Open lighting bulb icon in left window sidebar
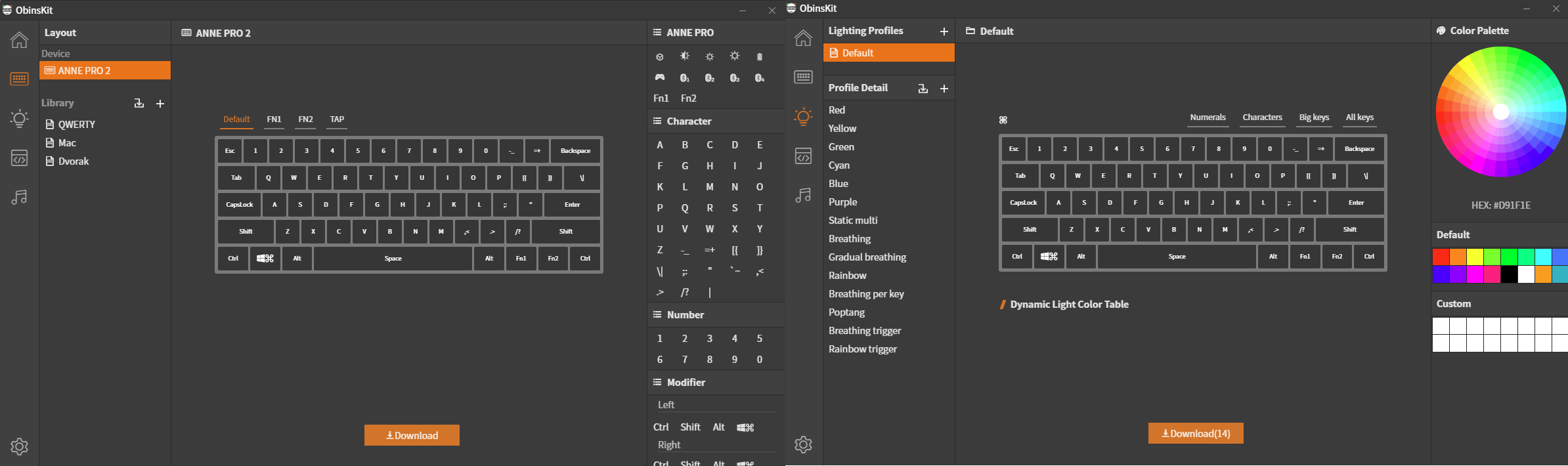The image size is (1568, 466). [19, 118]
